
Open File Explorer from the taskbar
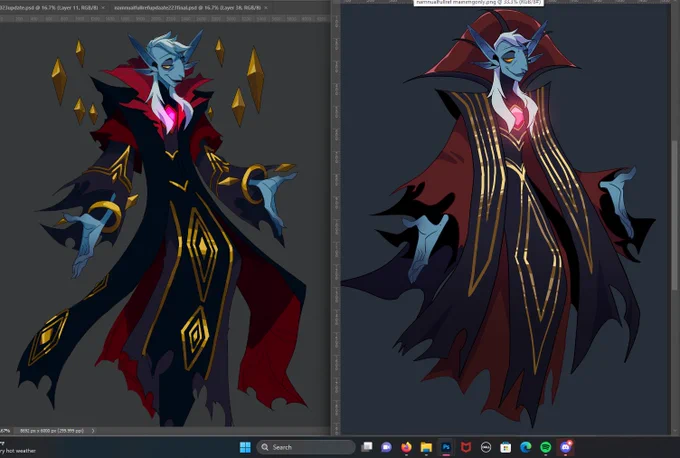[x=426, y=447]
